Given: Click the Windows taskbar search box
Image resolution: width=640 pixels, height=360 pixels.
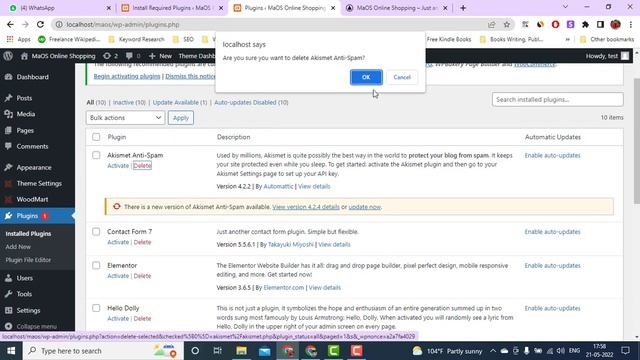Looking at the screenshot, I should pos(102,351).
